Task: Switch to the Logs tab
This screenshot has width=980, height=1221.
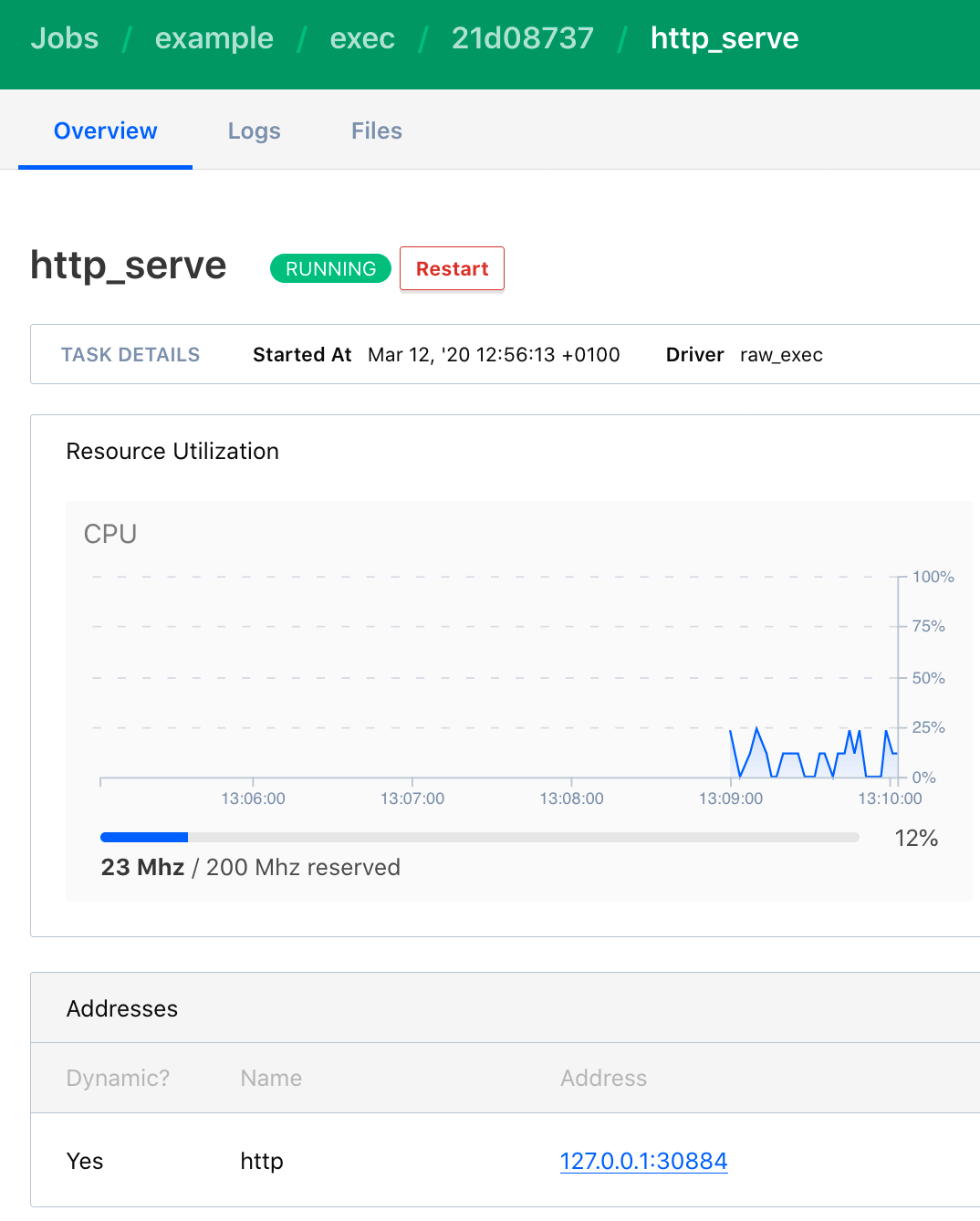Action: (255, 130)
